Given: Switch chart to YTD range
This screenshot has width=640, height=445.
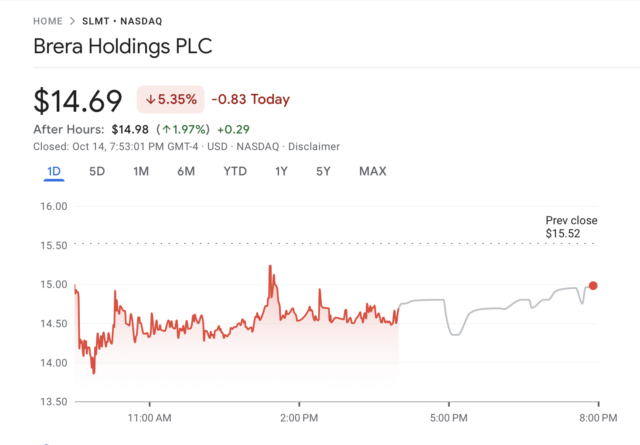Looking at the screenshot, I should tap(235, 171).
